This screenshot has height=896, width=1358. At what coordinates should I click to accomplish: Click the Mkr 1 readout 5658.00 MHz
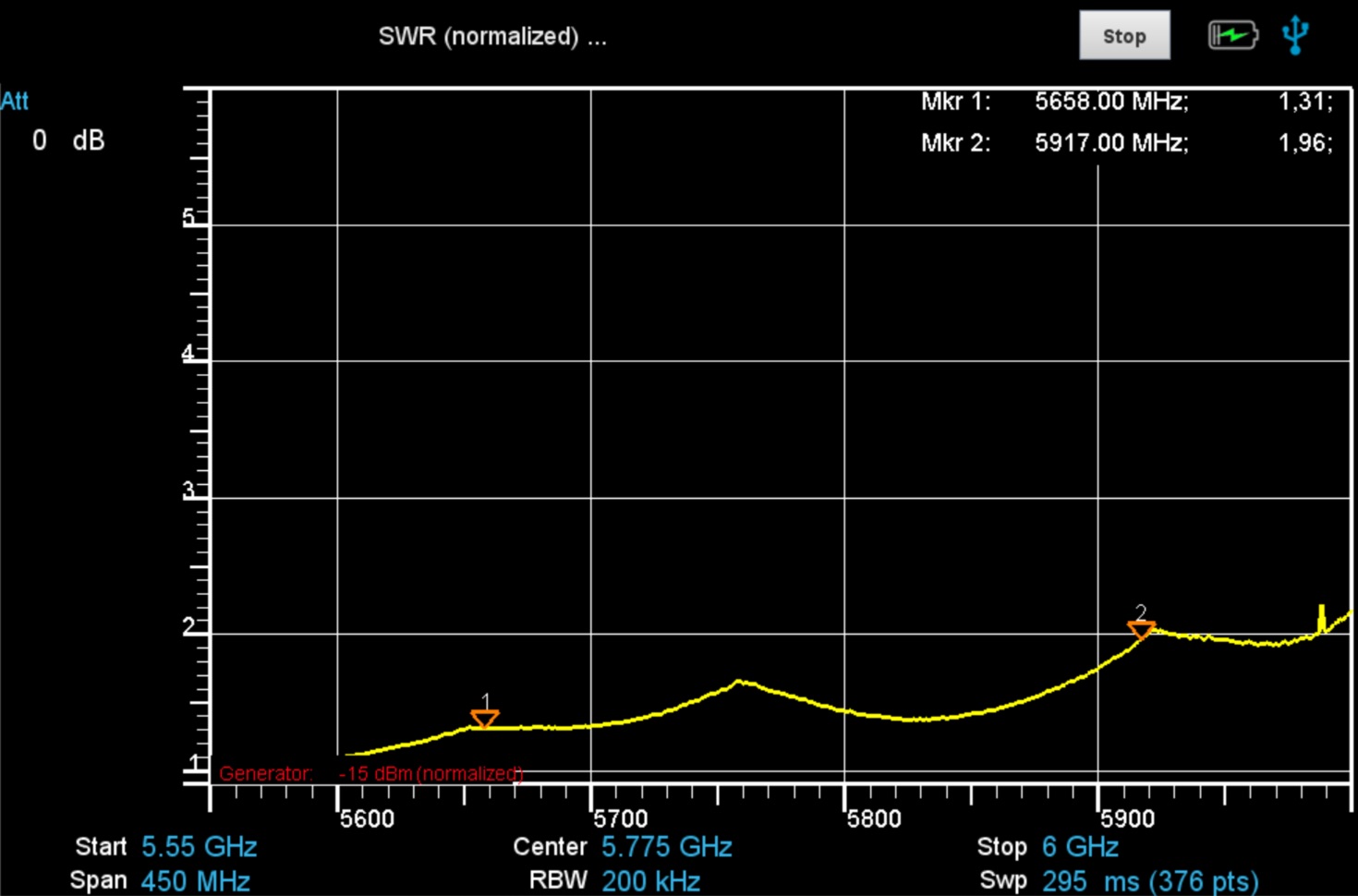coord(1110,102)
